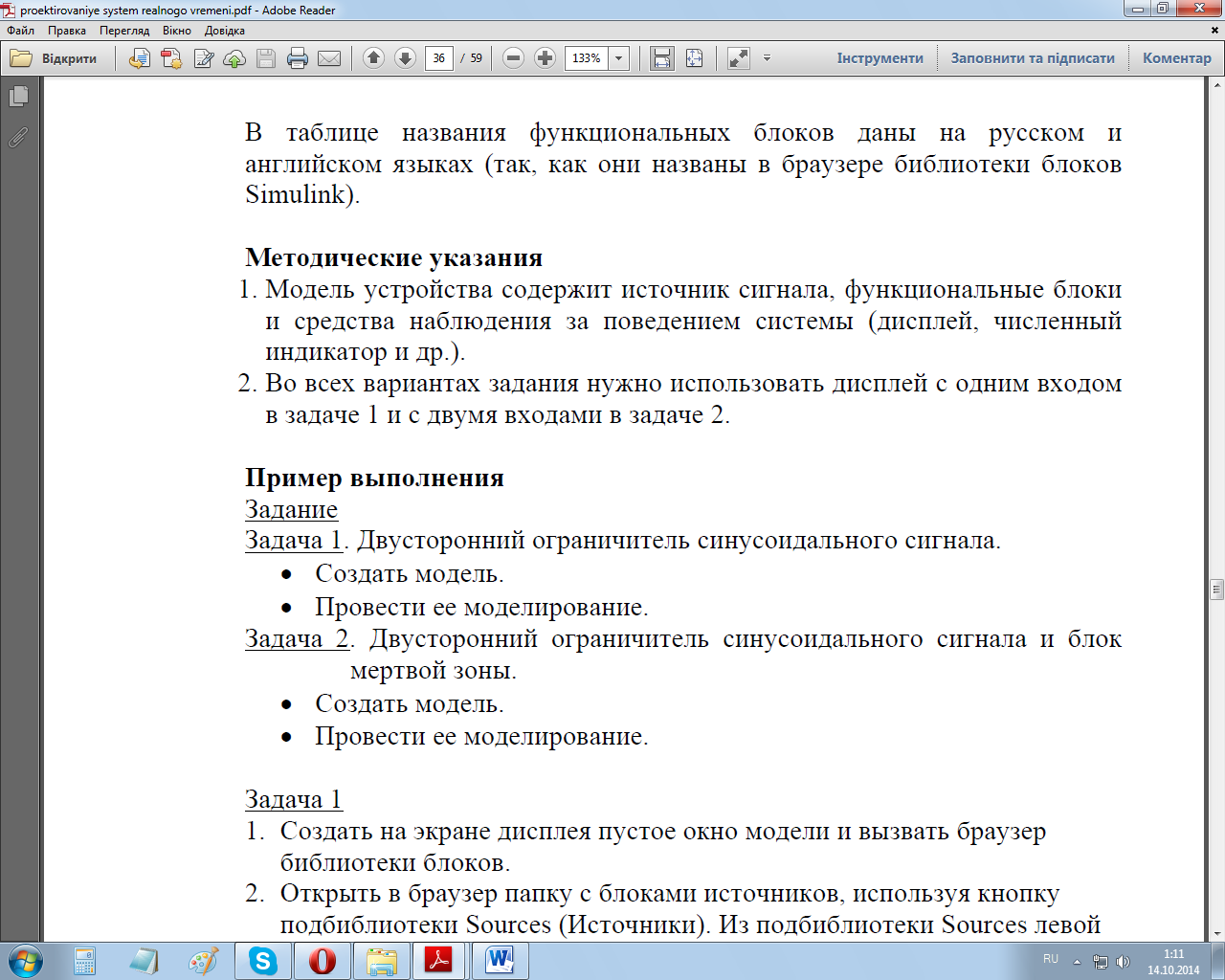Open the Файл menu

[20, 31]
